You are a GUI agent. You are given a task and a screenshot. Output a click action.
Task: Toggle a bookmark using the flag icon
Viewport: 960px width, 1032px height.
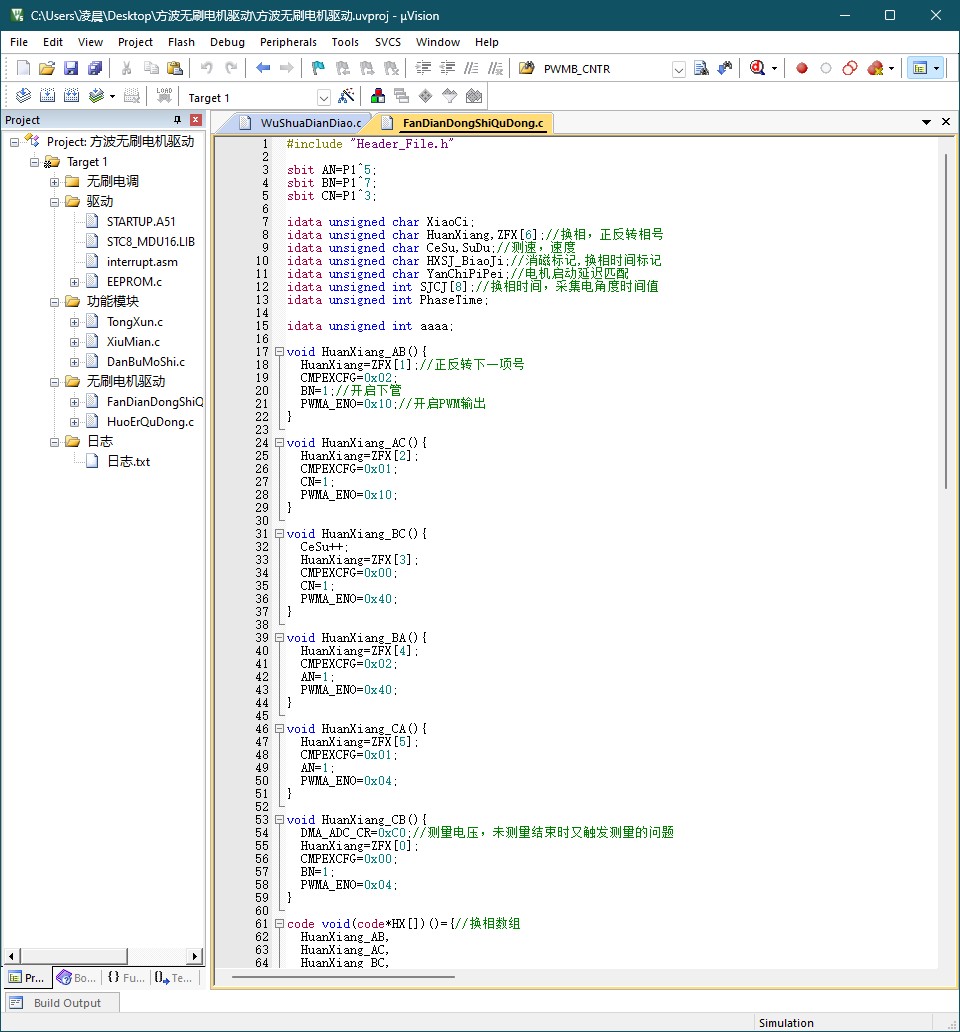pyautogui.click(x=318, y=69)
